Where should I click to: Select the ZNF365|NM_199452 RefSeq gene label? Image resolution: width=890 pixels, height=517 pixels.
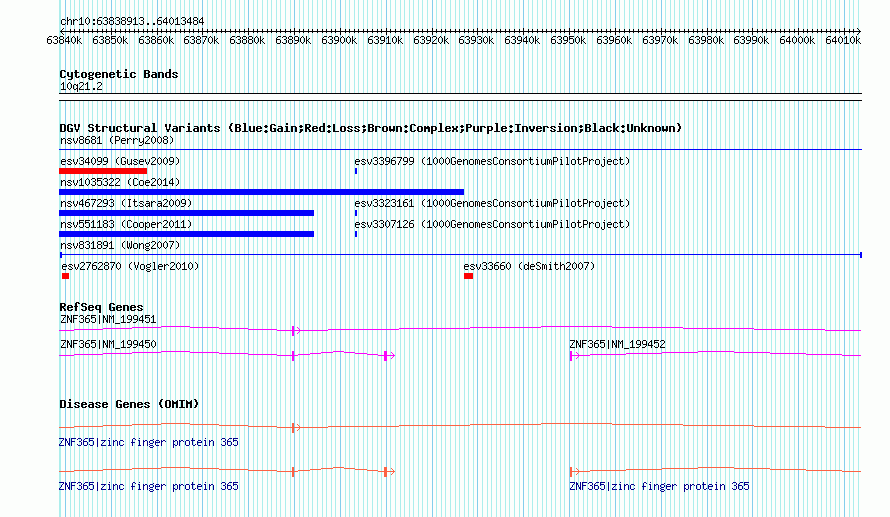tap(617, 344)
